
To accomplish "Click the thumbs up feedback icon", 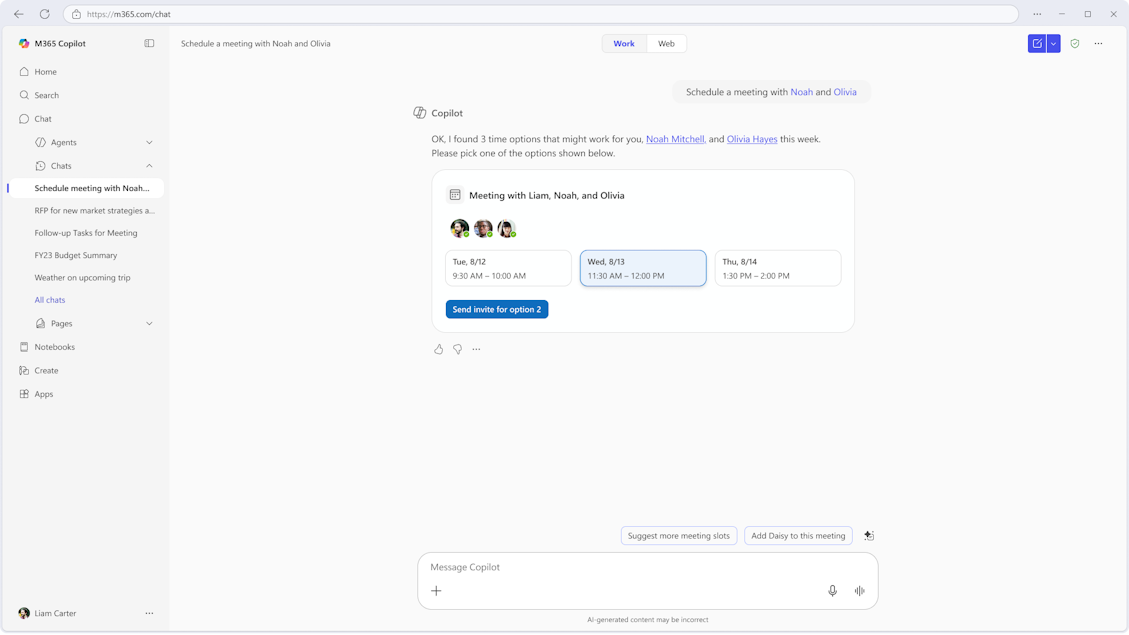I will pyautogui.click(x=438, y=349).
